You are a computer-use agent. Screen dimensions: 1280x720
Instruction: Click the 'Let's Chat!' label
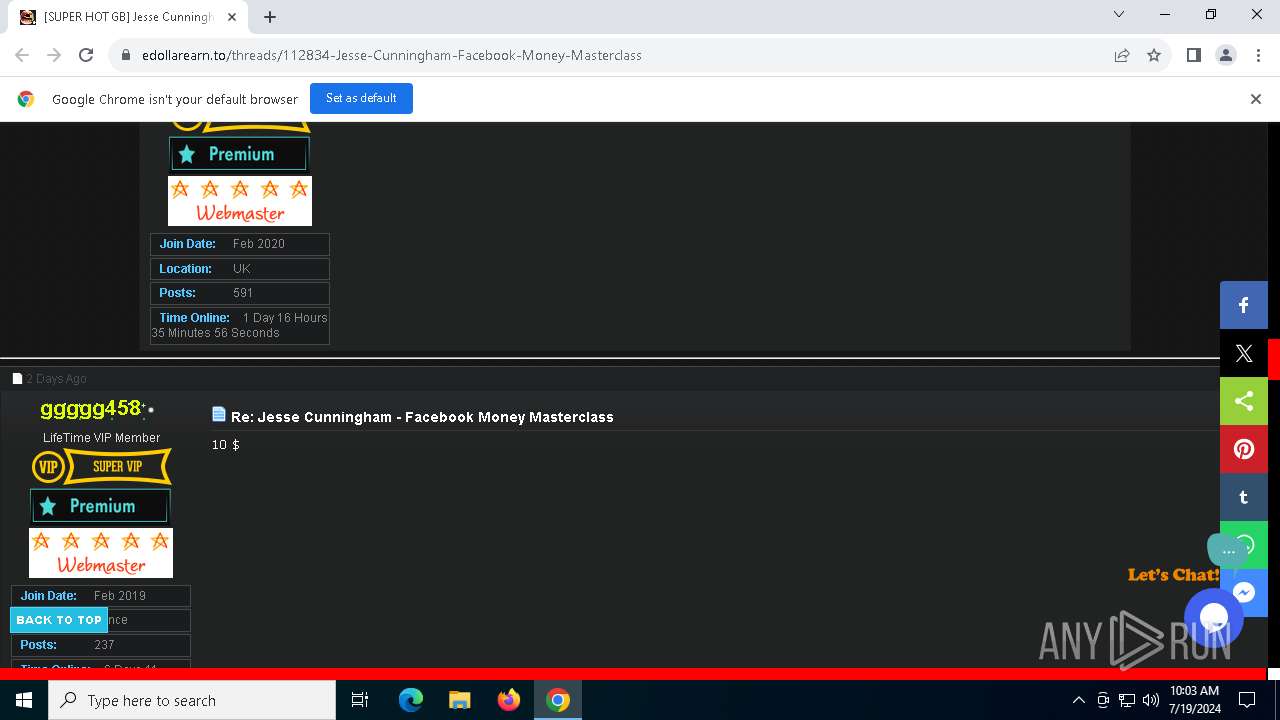coord(1173,575)
